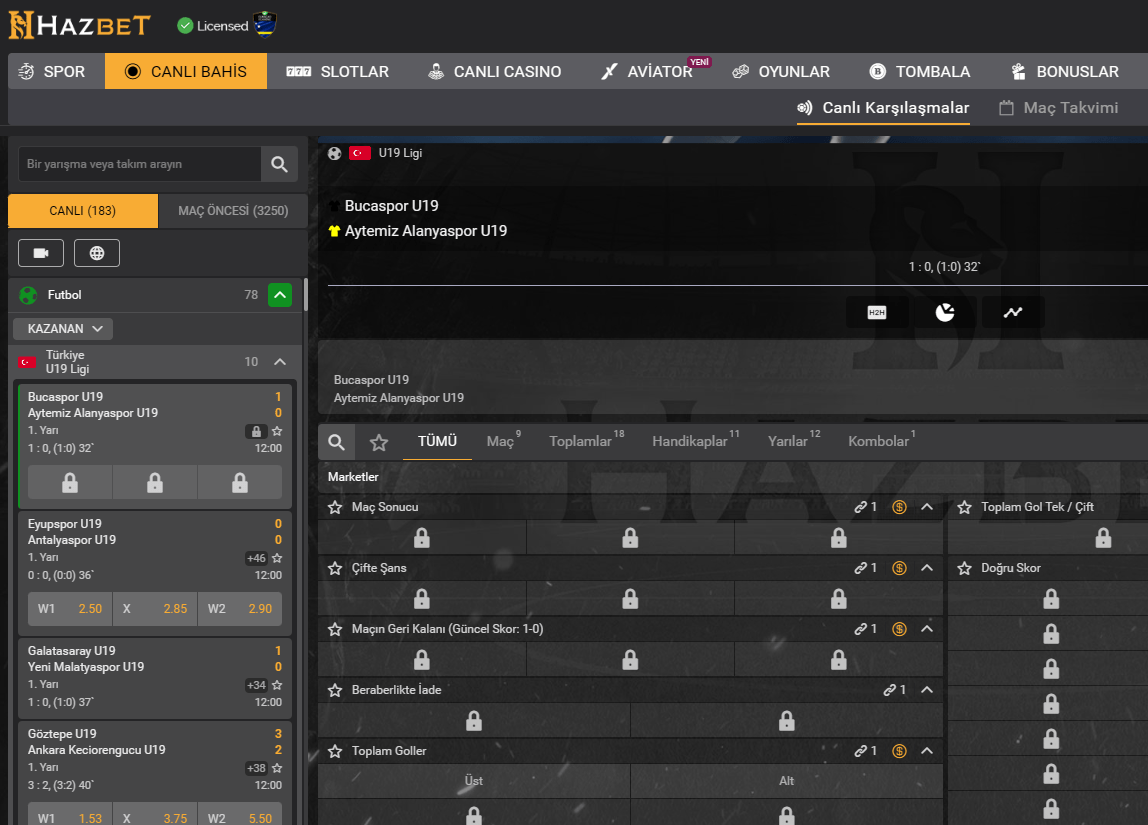Show favorite markets via star tab icon

[x=379, y=442]
